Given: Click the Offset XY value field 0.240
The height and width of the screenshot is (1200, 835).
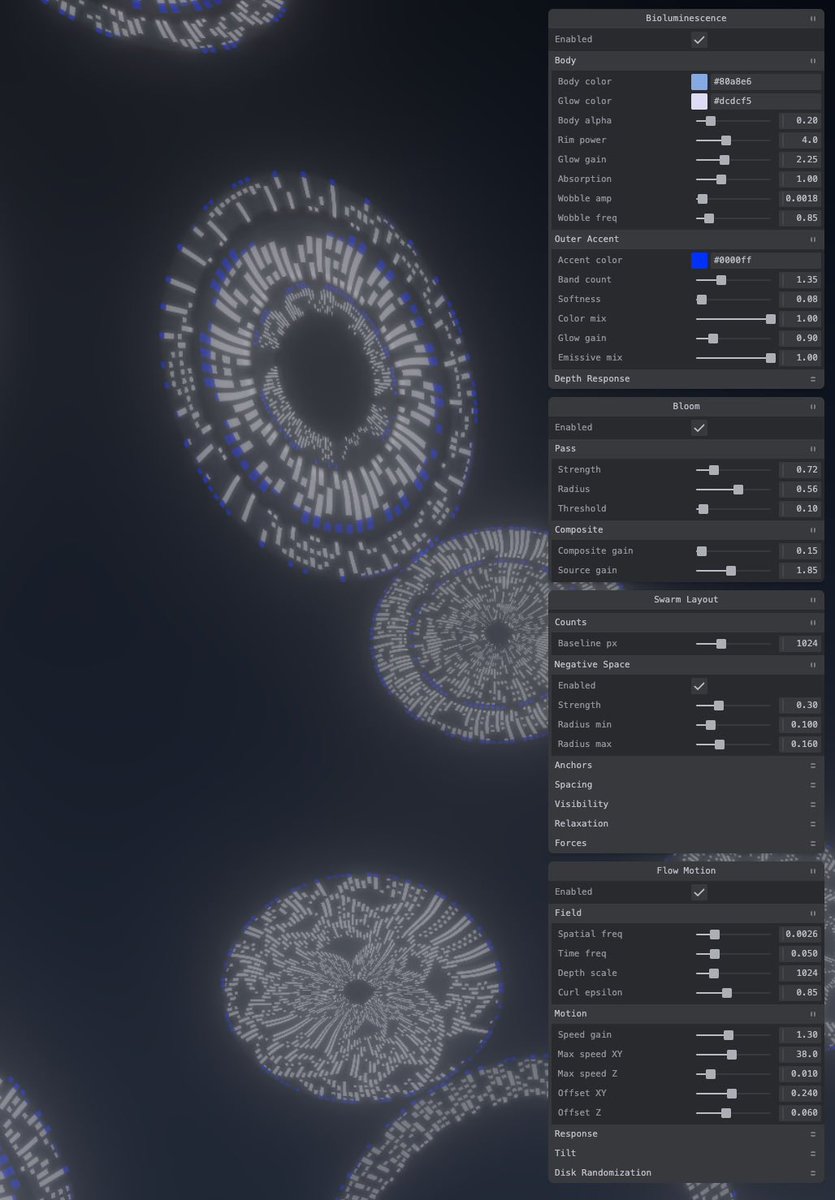Looking at the screenshot, I should click(x=800, y=1093).
